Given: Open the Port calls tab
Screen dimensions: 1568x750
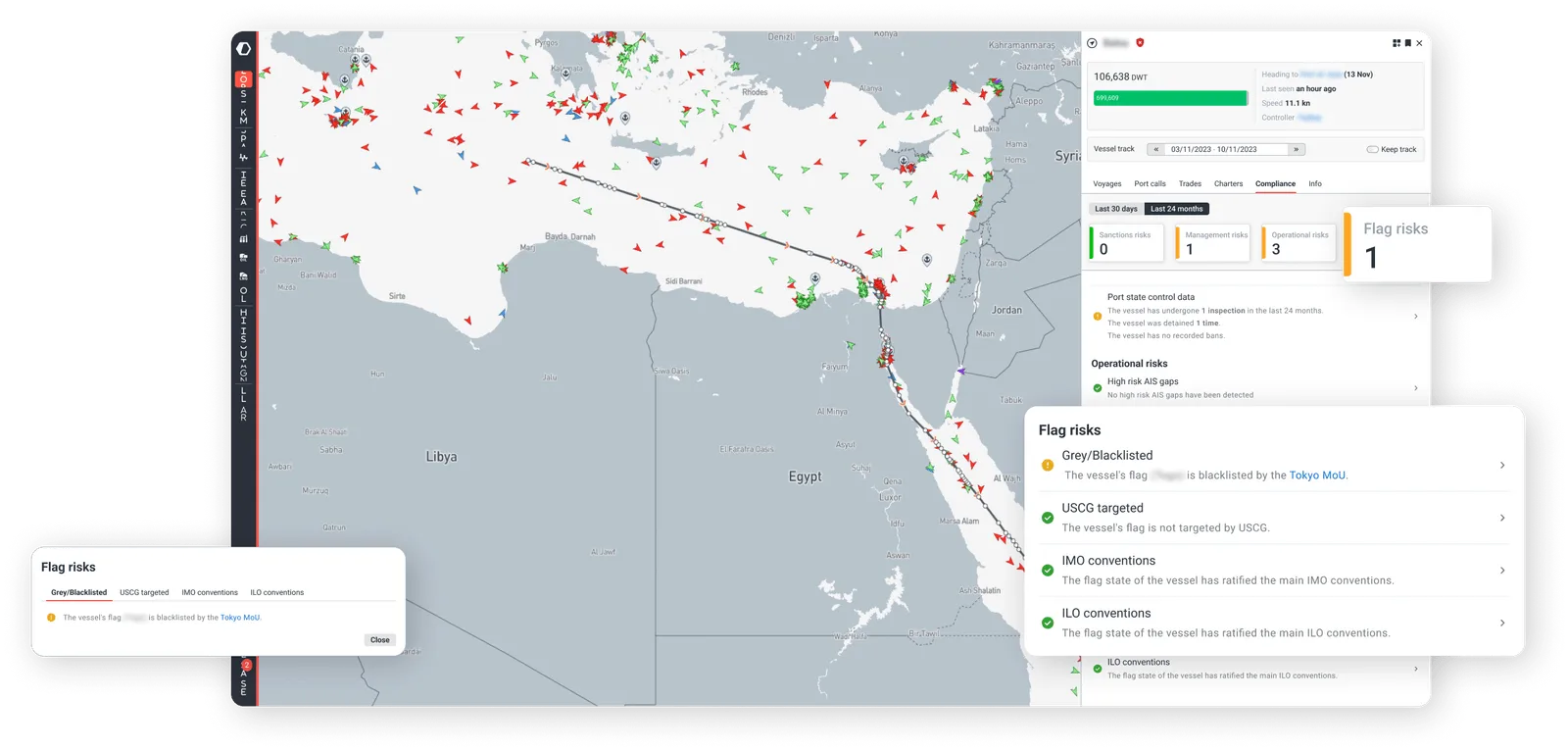Looking at the screenshot, I should pyautogui.click(x=1150, y=183).
